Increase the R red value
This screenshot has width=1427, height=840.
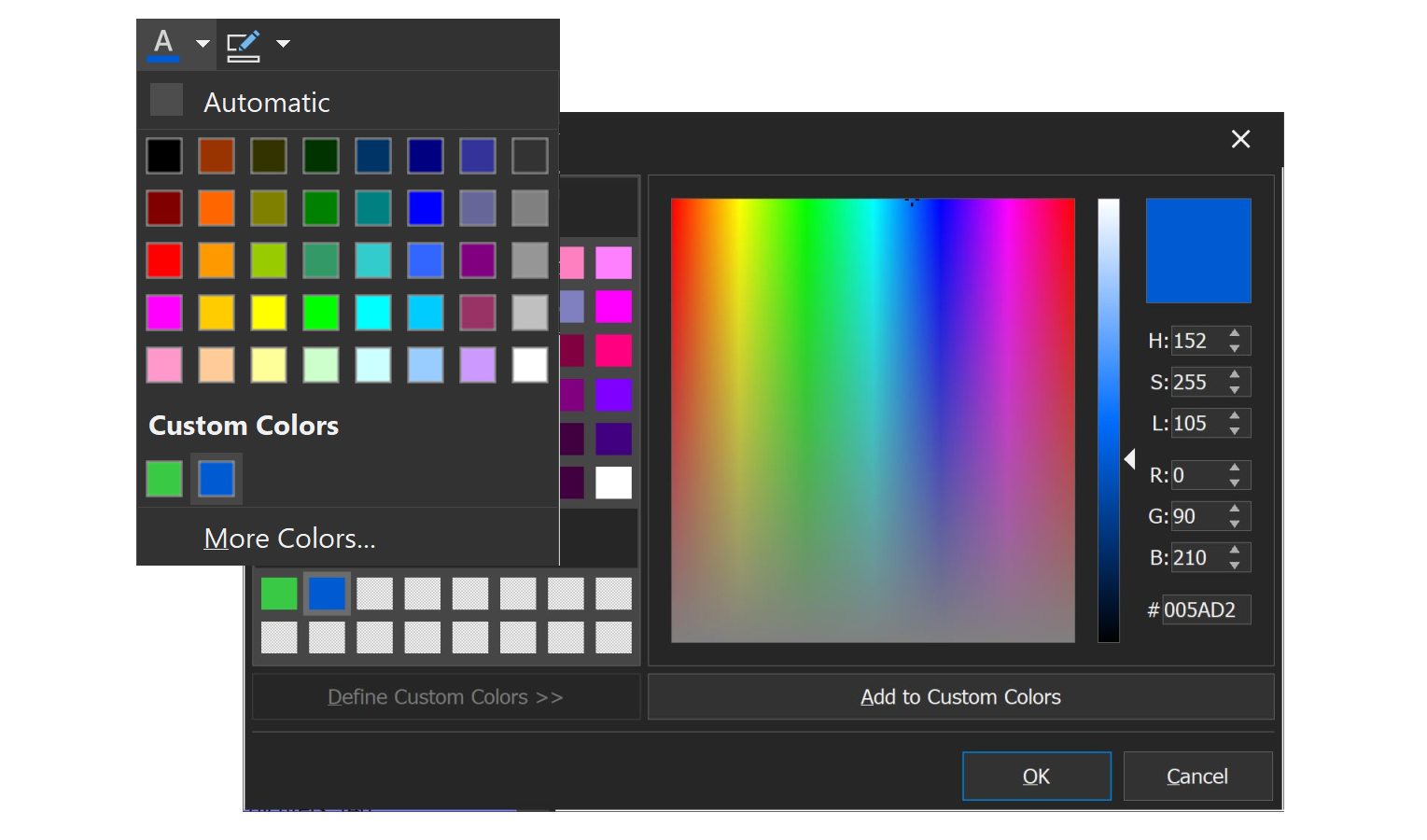click(1235, 468)
